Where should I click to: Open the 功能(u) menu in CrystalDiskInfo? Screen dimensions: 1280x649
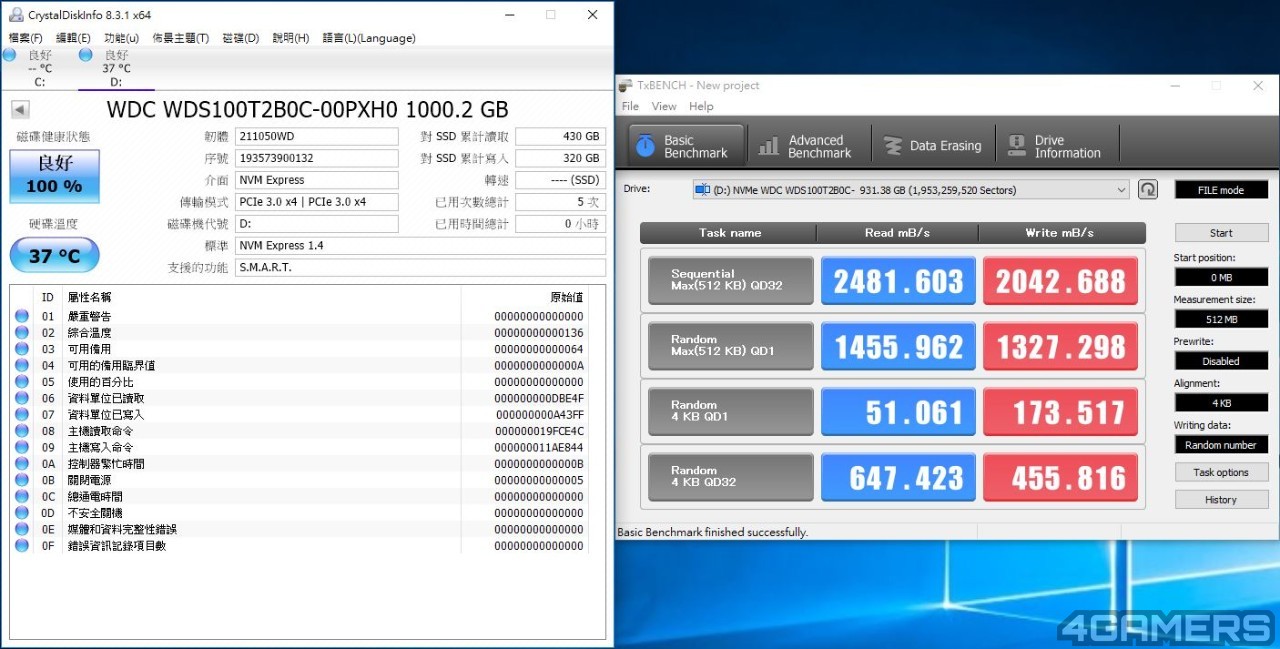pos(121,38)
